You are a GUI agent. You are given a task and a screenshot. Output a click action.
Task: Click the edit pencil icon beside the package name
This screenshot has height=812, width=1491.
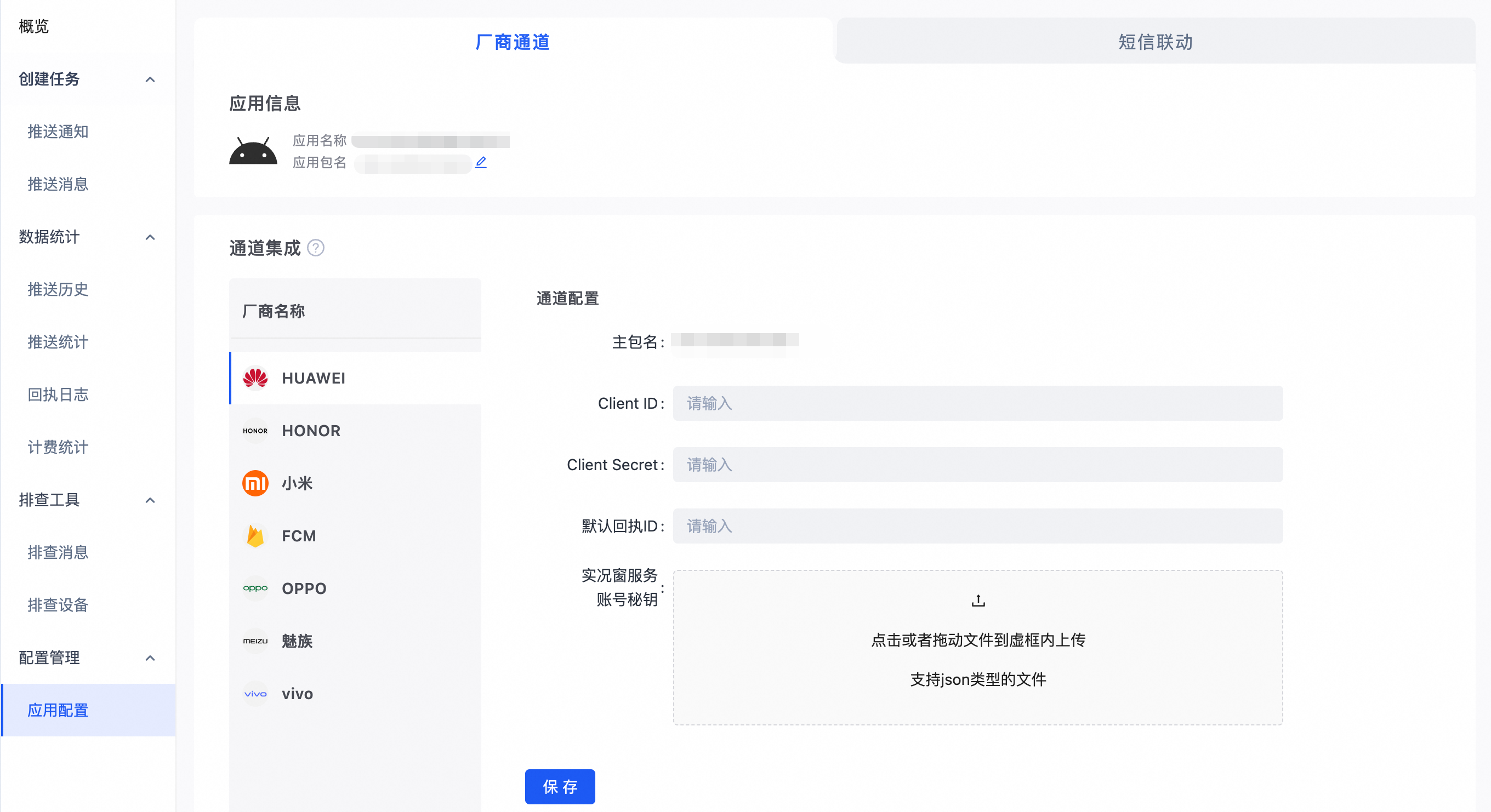[x=480, y=163]
